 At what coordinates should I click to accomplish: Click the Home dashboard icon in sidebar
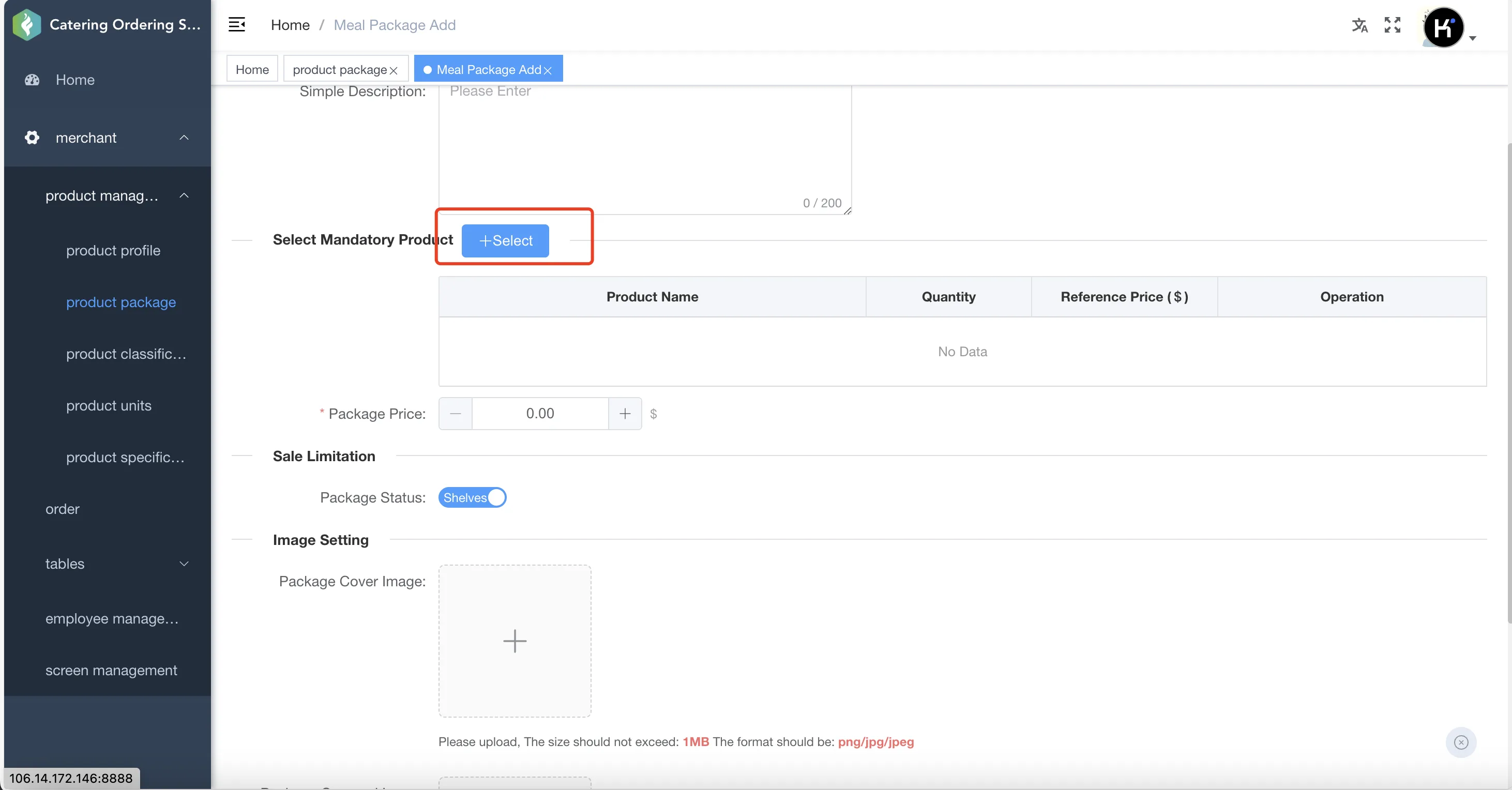(32, 80)
